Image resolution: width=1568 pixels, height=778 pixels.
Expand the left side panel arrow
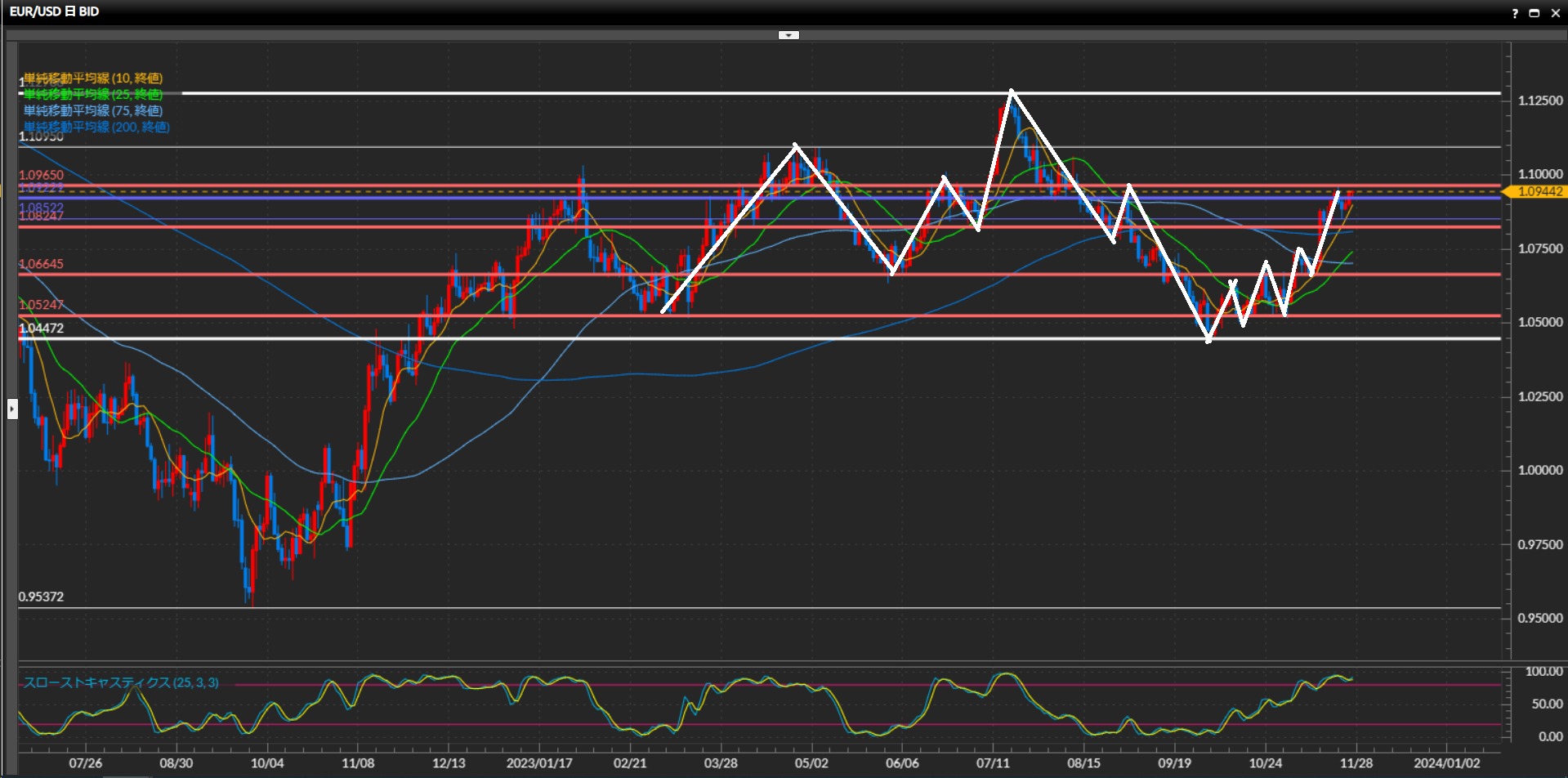pyautogui.click(x=12, y=408)
